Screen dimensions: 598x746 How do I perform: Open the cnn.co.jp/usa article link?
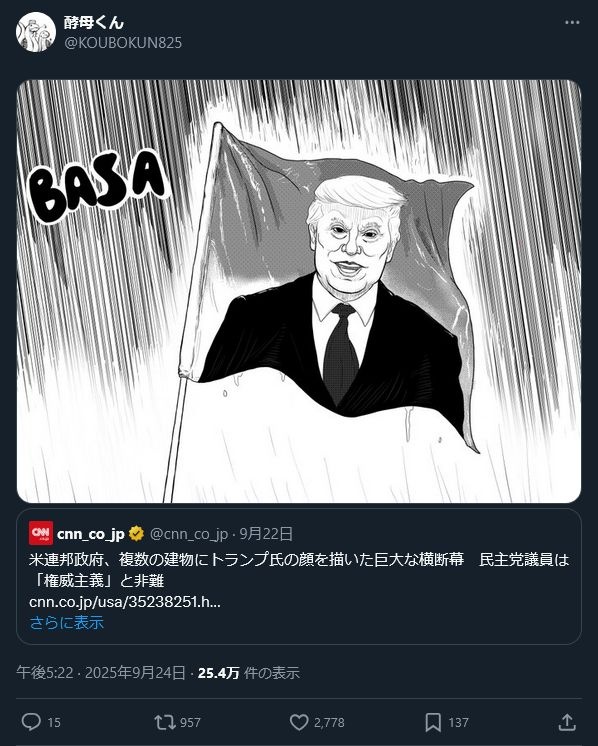pyautogui.click(x=125, y=602)
